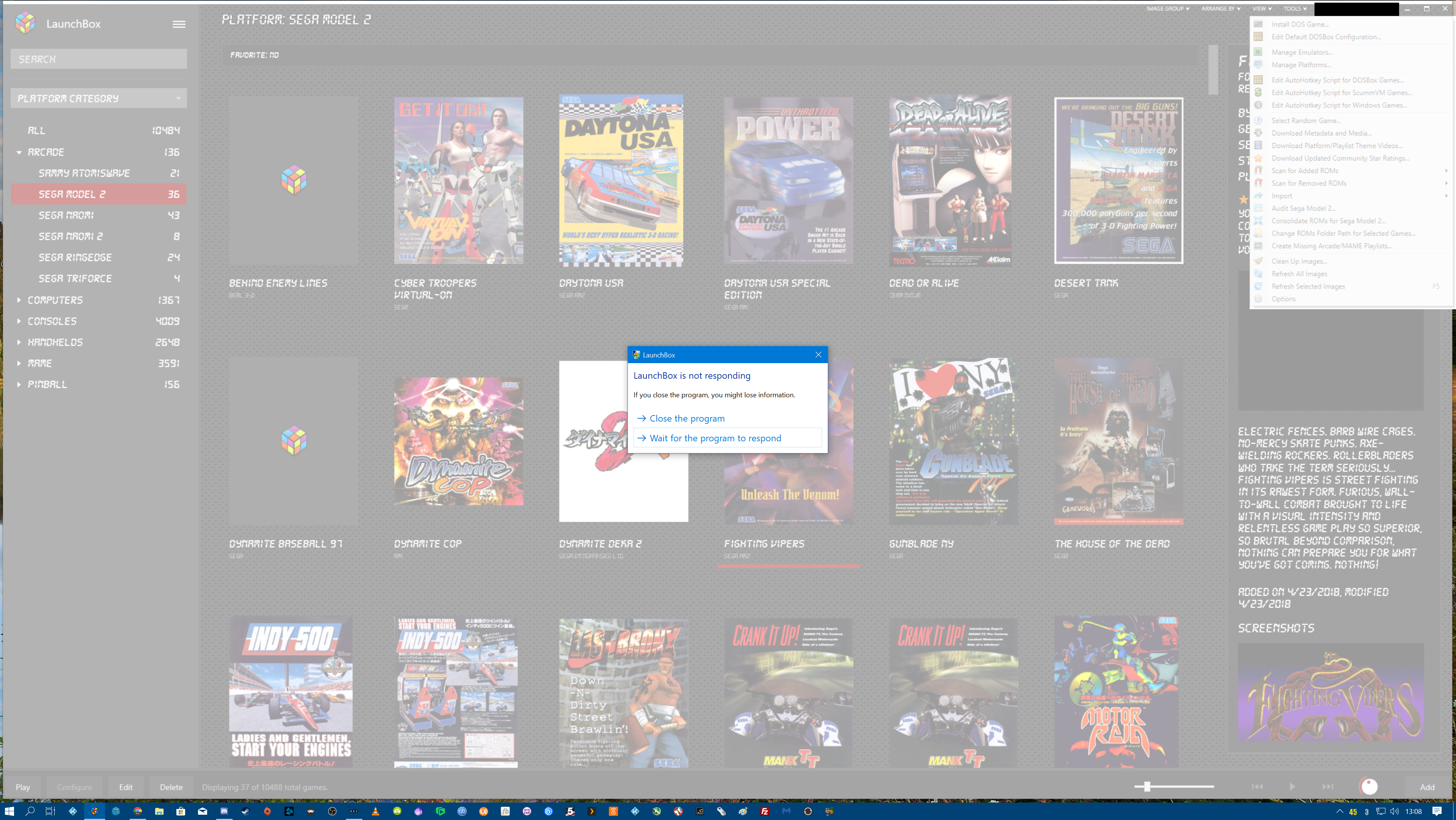This screenshot has width=1456, height=820.
Task: Expand the Handhelds category
Action: tap(19, 342)
